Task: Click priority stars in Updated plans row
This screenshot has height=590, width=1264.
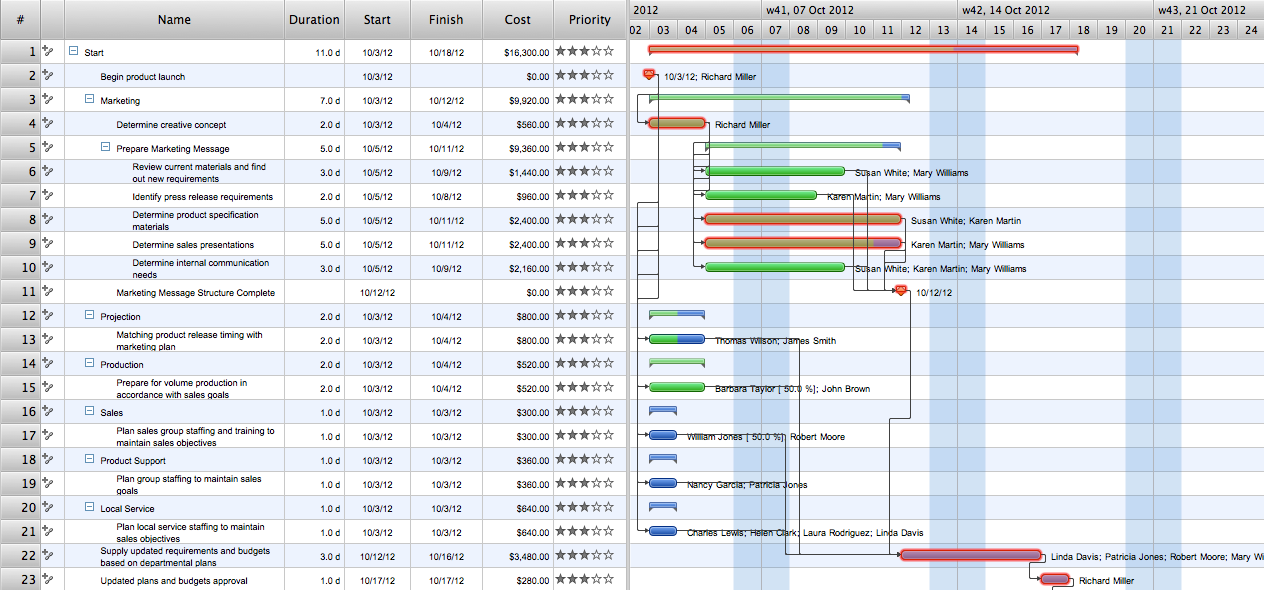Action: coord(584,580)
